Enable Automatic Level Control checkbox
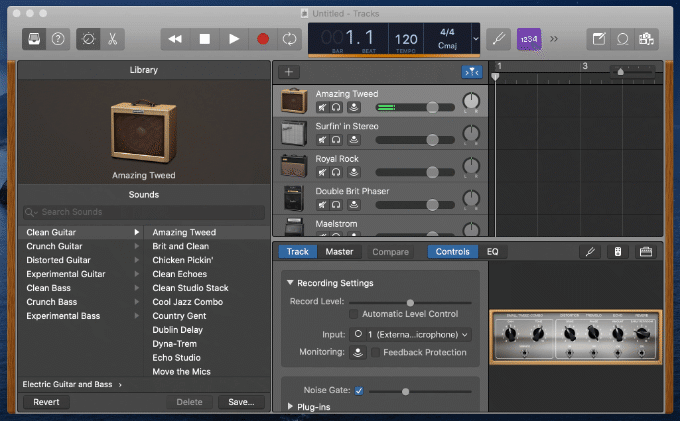The image size is (680, 421). (354, 314)
